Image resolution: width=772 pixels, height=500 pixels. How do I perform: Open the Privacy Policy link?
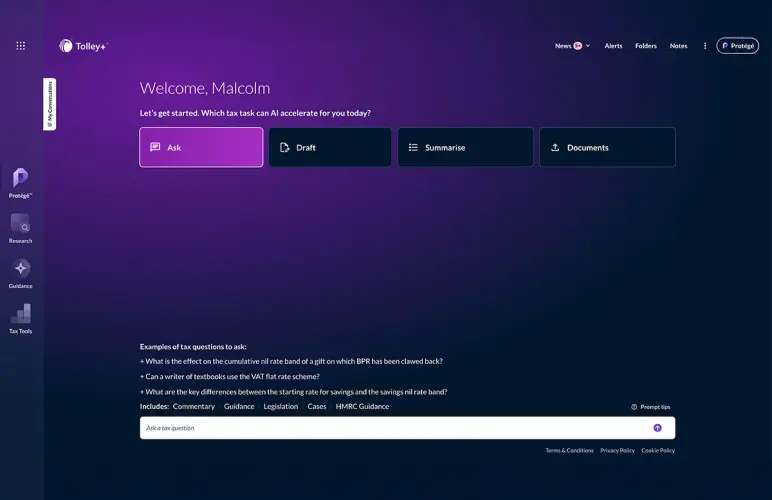[x=617, y=451]
